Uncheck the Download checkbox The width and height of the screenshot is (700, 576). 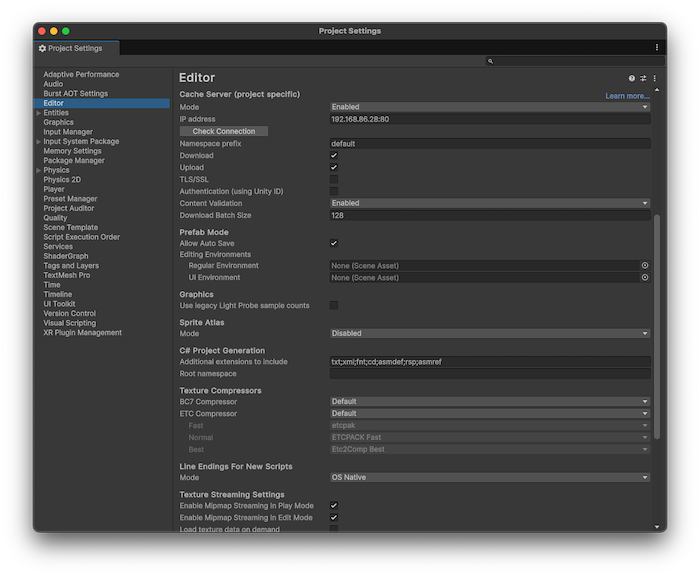334,156
